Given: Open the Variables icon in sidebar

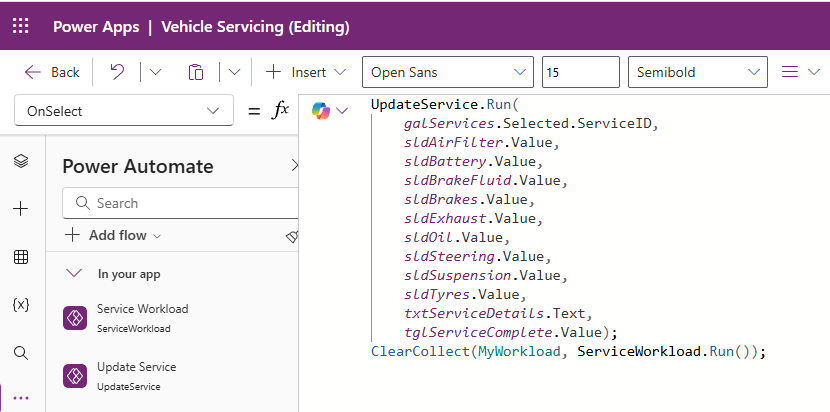Looking at the screenshot, I should [21, 304].
